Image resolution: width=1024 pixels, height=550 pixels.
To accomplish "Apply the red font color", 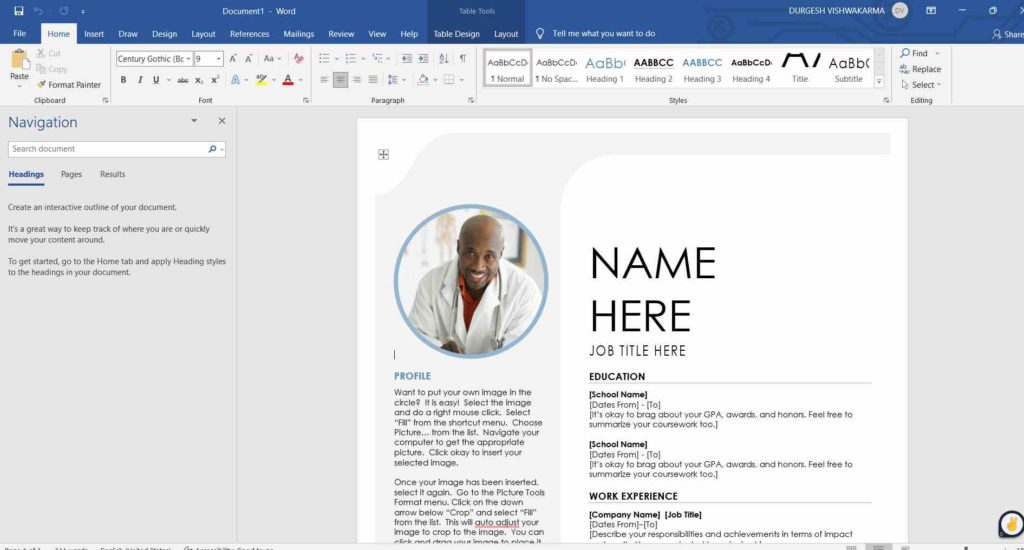I will point(288,80).
